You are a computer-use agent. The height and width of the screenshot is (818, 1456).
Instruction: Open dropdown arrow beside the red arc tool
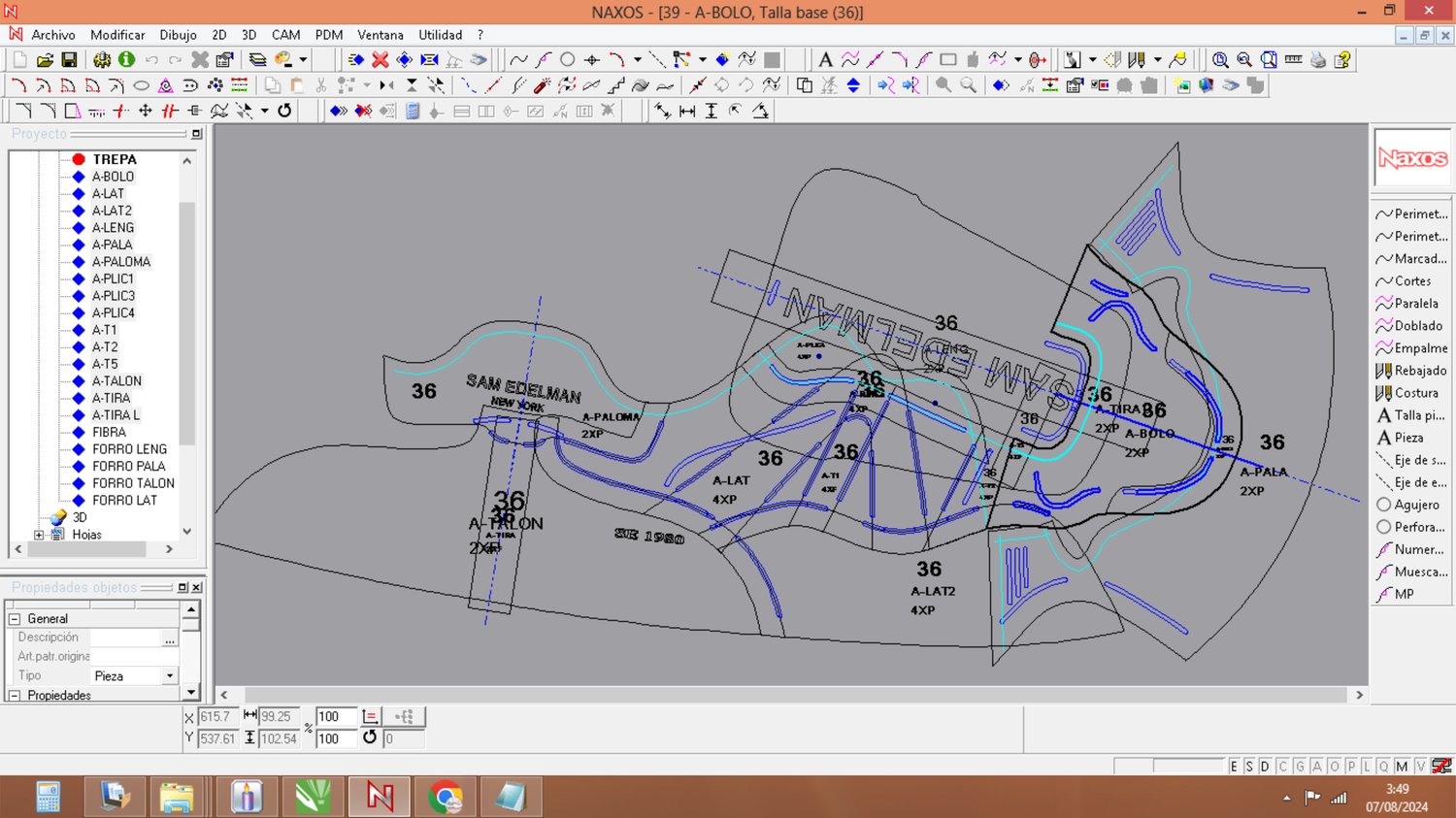[638, 60]
